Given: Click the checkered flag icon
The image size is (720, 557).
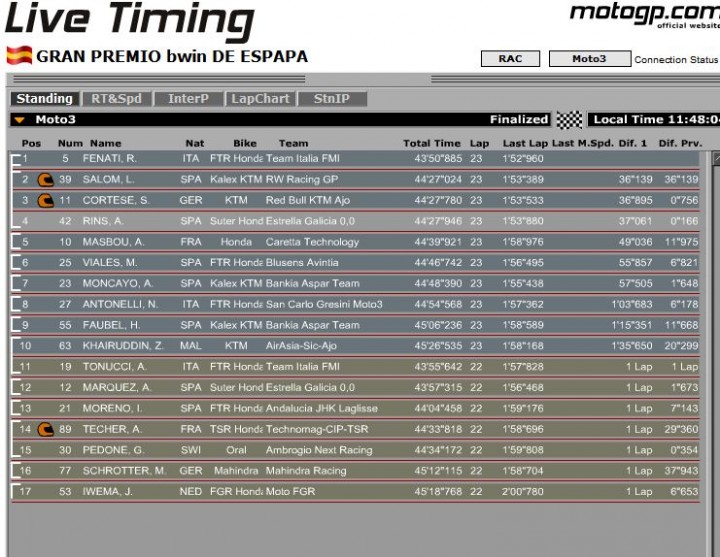Looking at the screenshot, I should point(569,120).
